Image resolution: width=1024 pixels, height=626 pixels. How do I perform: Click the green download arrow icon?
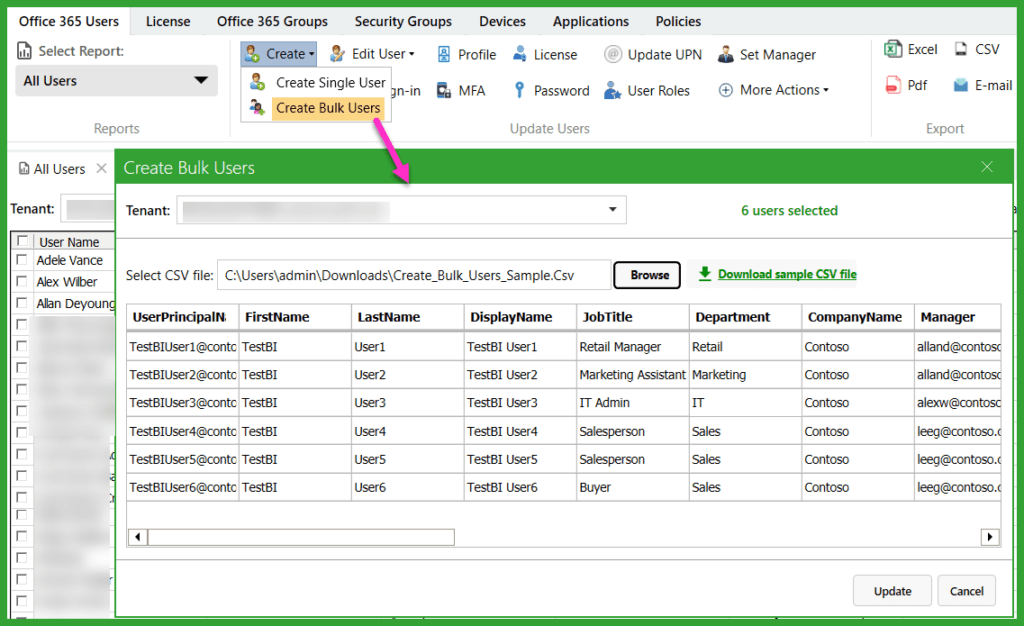[x=705, y=274]
